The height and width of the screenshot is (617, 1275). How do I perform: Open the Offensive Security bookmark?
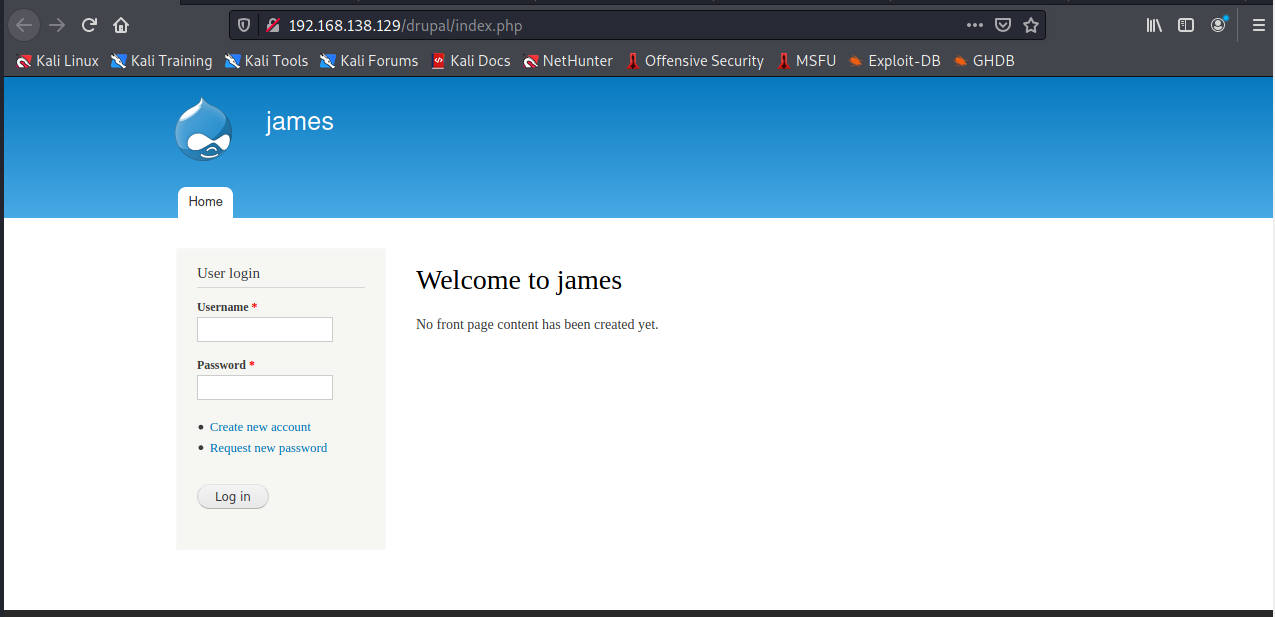(x=695, y=61)
